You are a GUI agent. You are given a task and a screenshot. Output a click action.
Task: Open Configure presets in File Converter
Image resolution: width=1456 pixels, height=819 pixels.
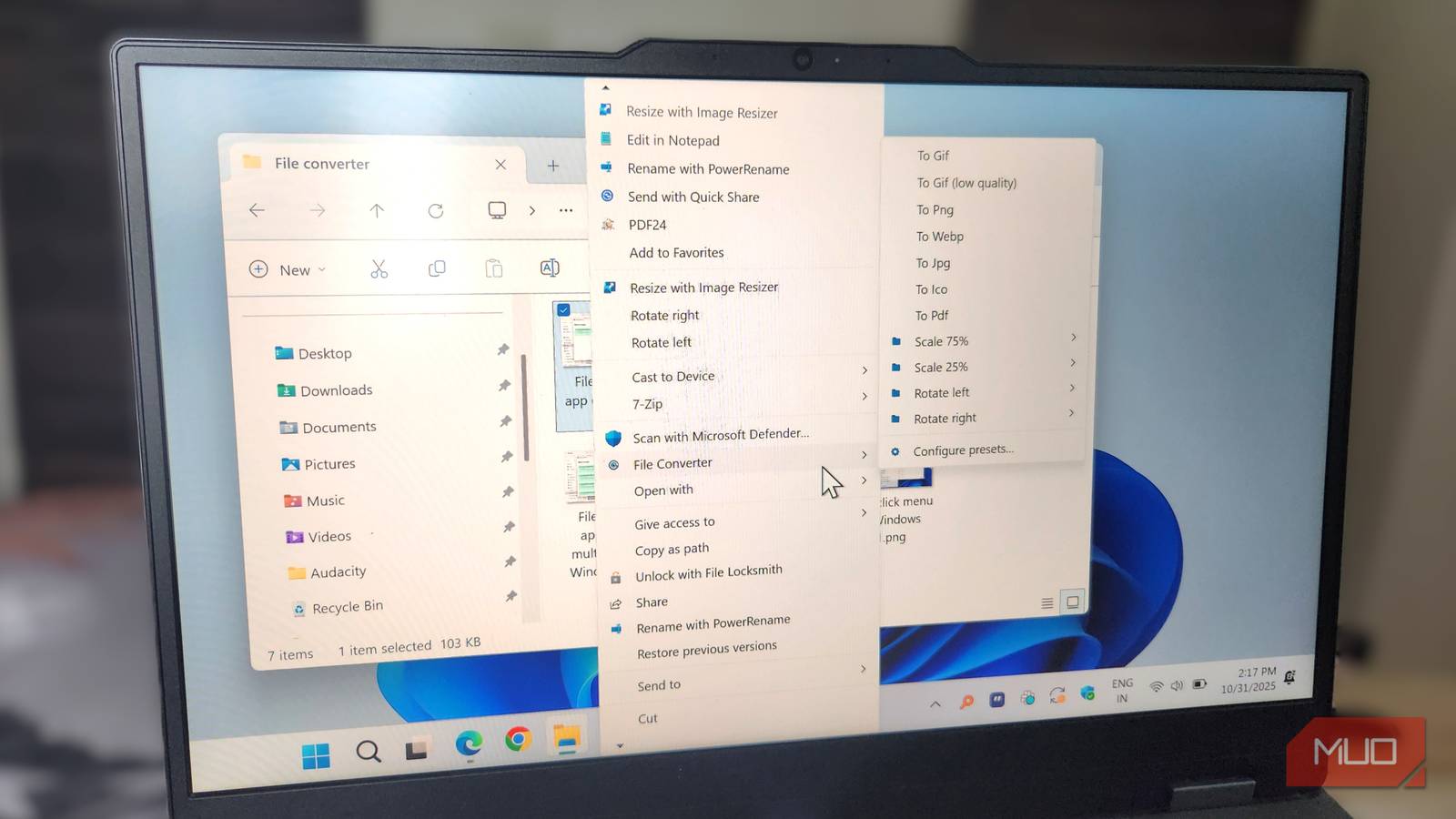(x=962, y=449)
